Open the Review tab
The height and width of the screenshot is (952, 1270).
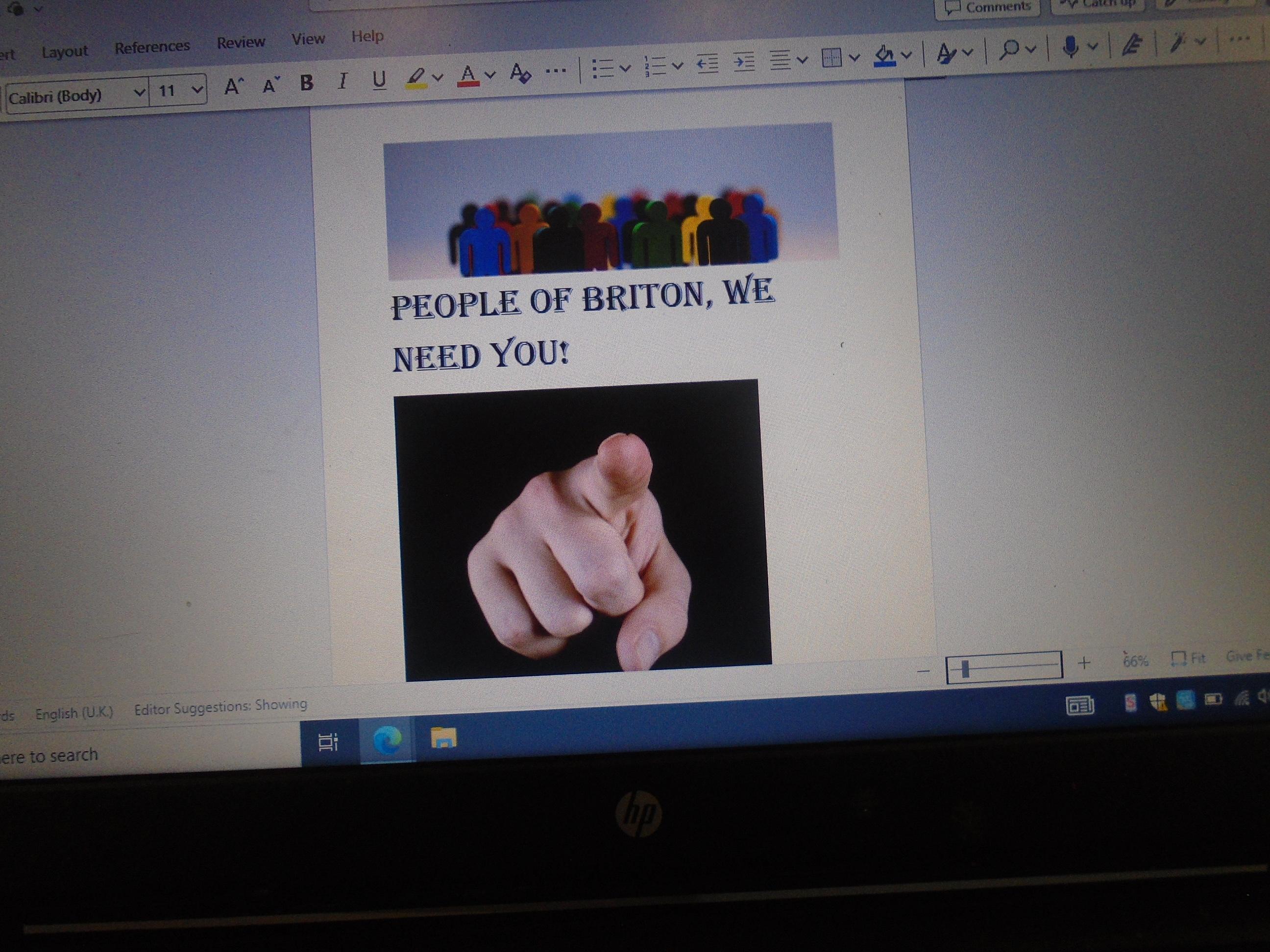point(241,43)
